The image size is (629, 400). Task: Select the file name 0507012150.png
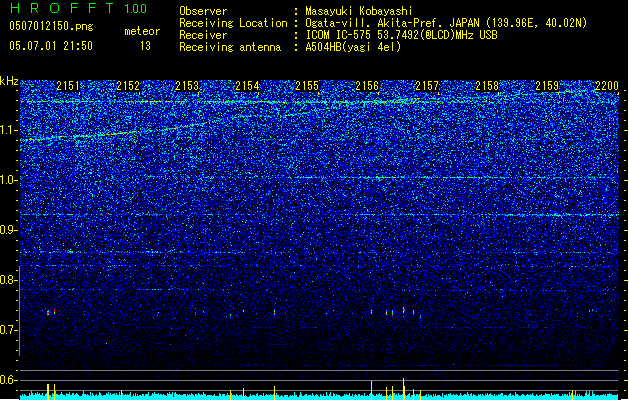point(51,26)
